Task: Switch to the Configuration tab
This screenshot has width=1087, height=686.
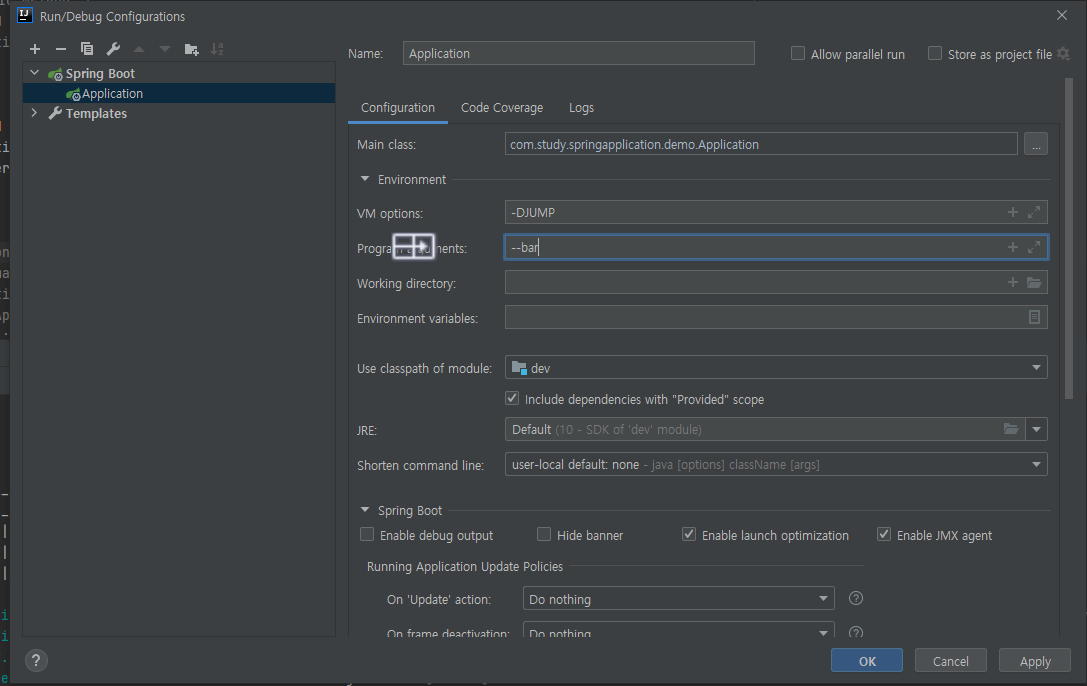Action: pyautogui.click(x=398, y=107)
